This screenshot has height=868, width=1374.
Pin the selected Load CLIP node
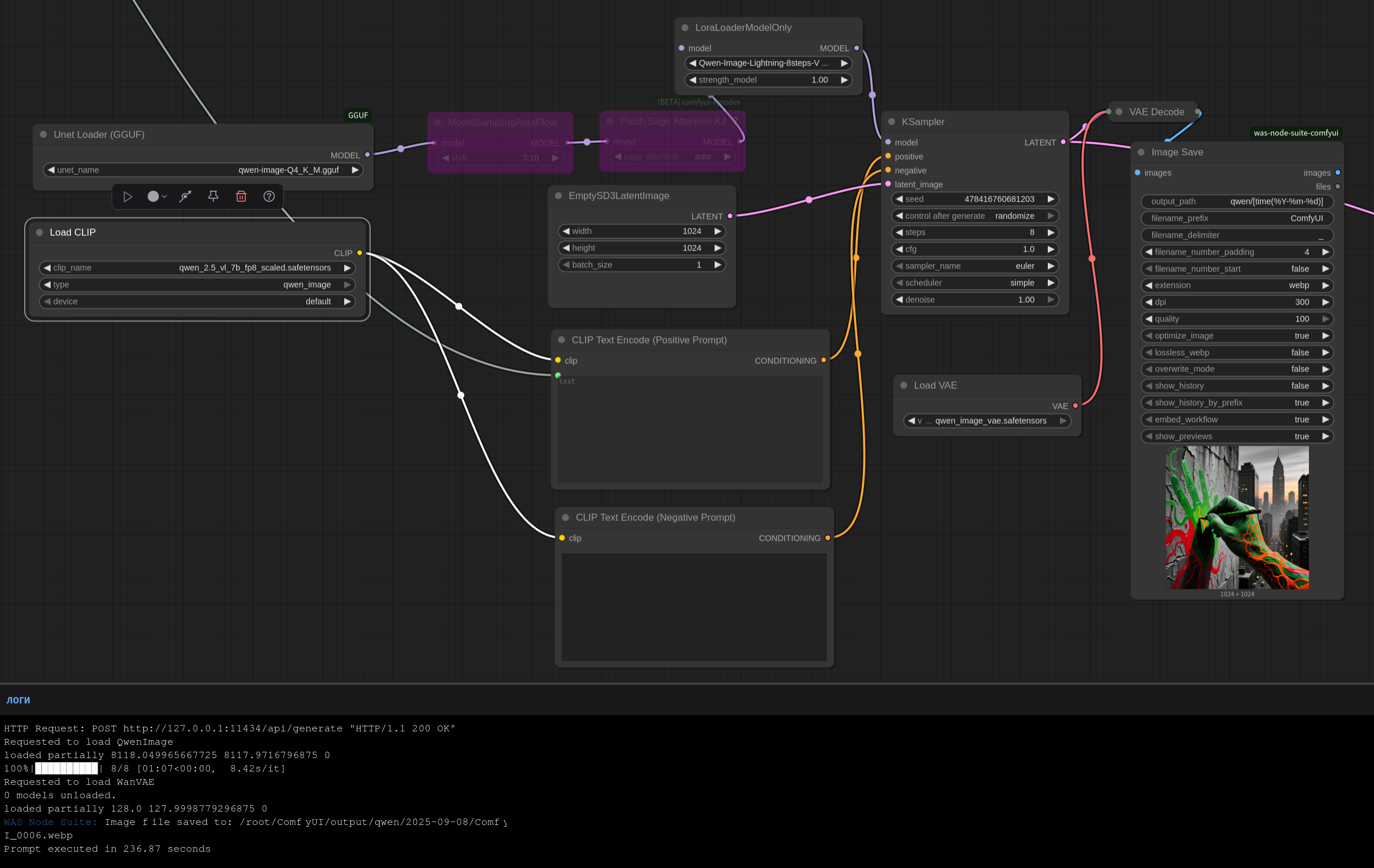click(x=213, y=197)
